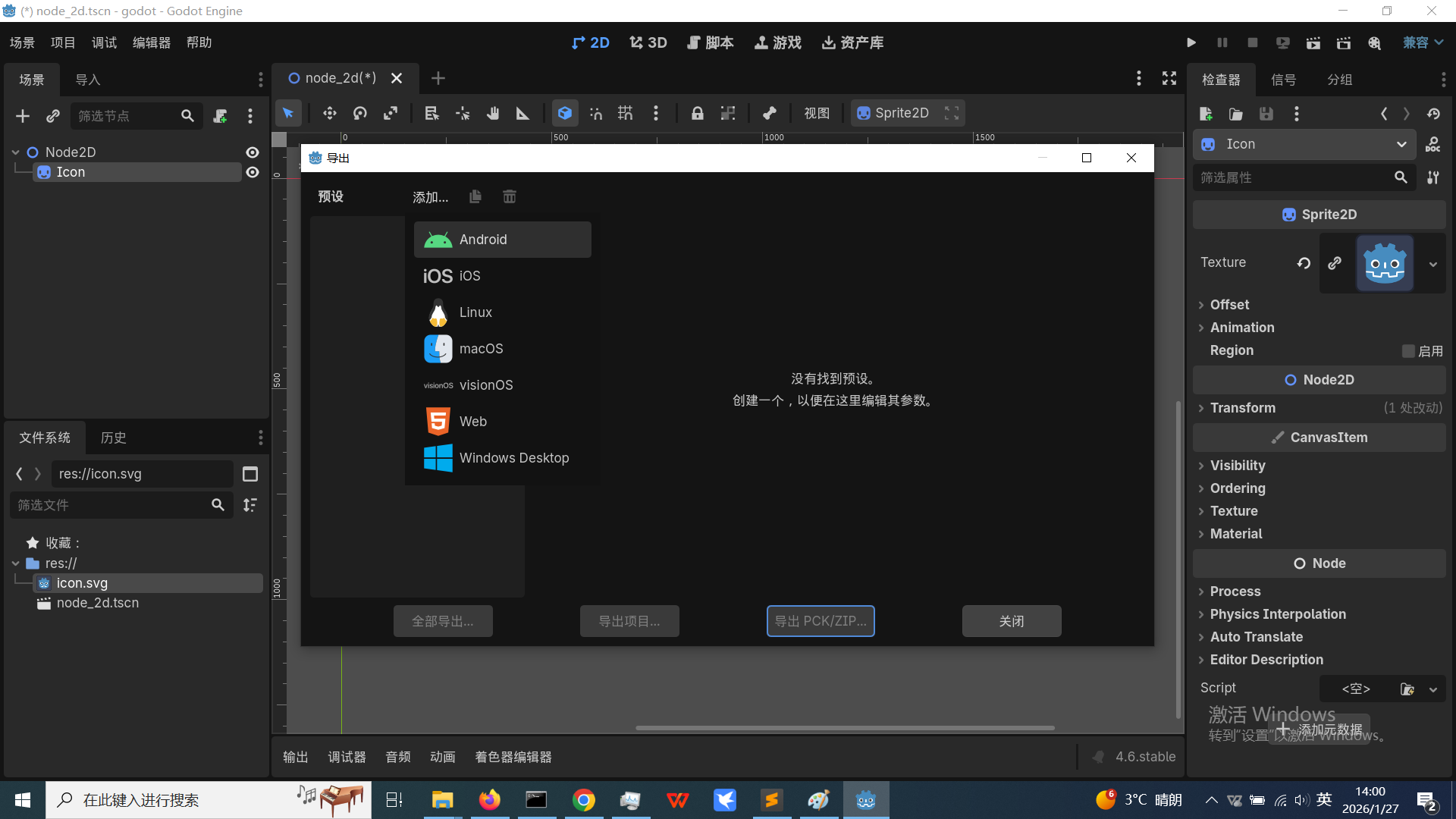Image resolution: width=1456 pixels, height=819 pixels.
Task: Click the delete preset trash icon
Action: click(x=510, y=197)
